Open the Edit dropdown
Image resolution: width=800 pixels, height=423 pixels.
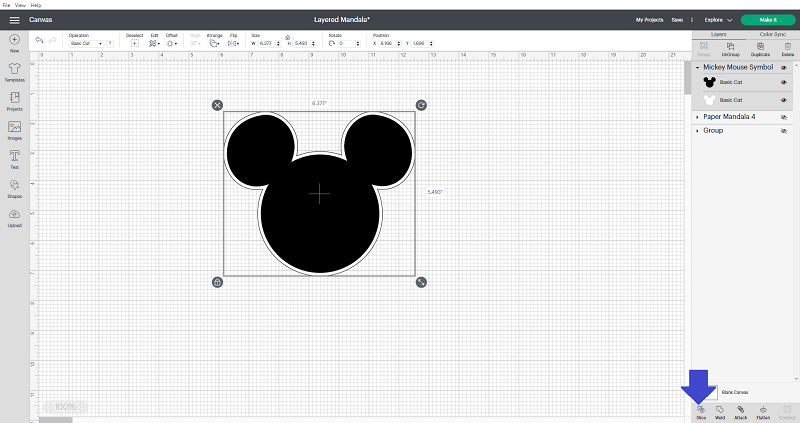tap(154, 43)
